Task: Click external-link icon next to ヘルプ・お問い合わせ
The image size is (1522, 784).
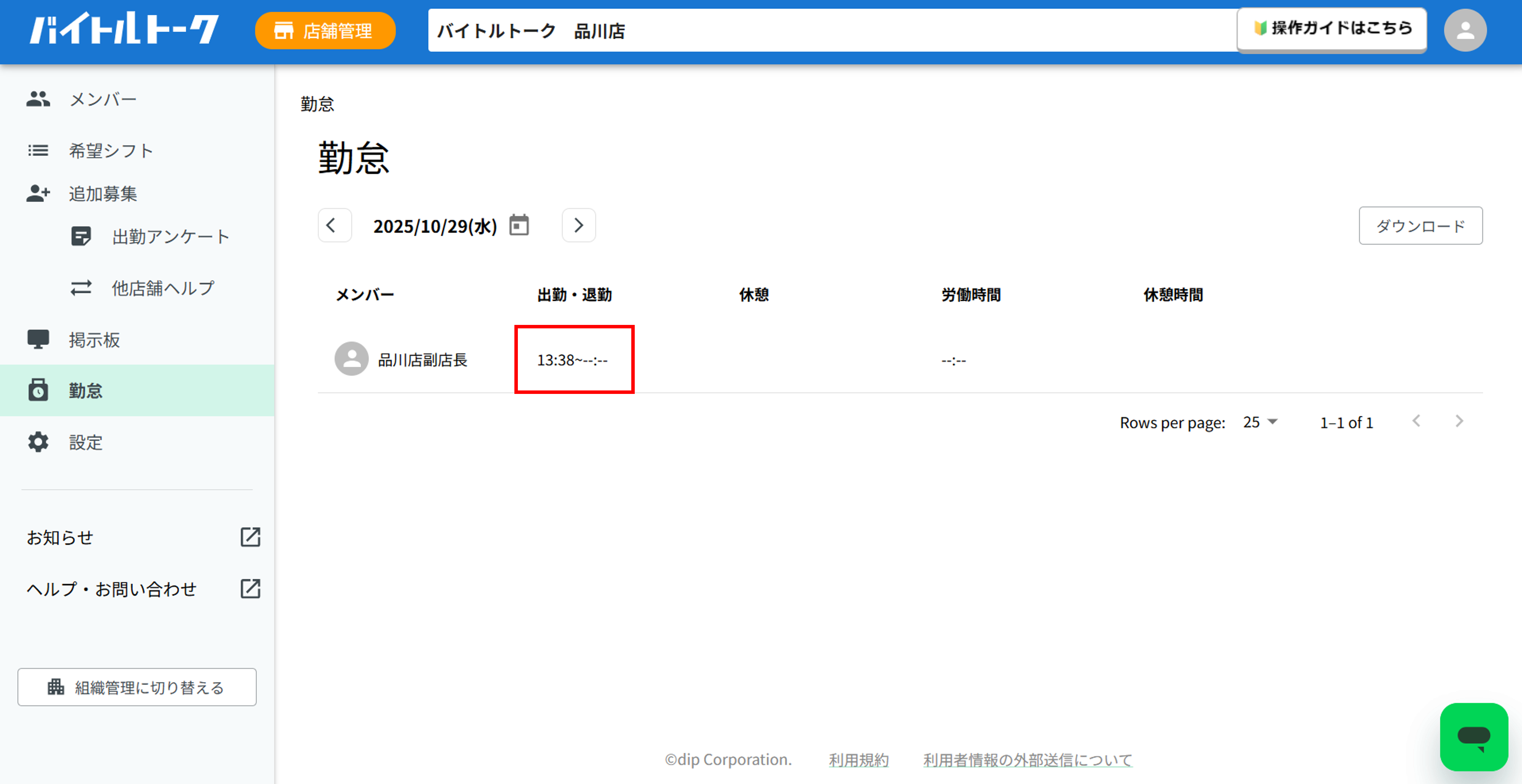Action: pyautogui.click(x=250, y=588)
